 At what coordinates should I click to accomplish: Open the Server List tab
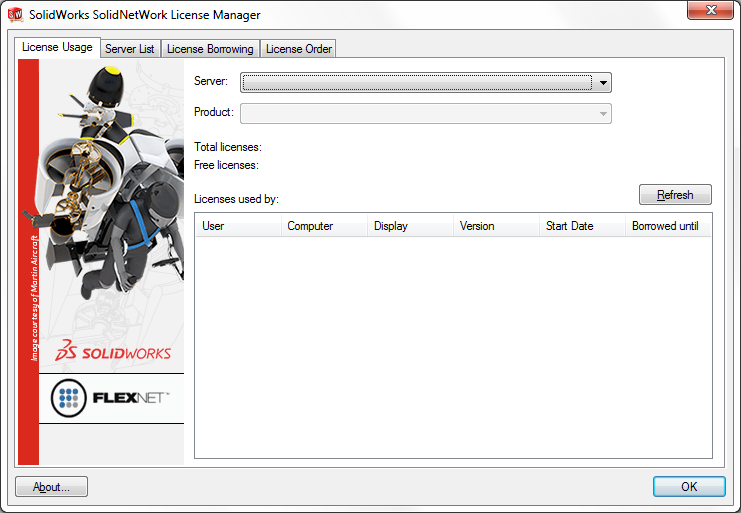[129, 49]
